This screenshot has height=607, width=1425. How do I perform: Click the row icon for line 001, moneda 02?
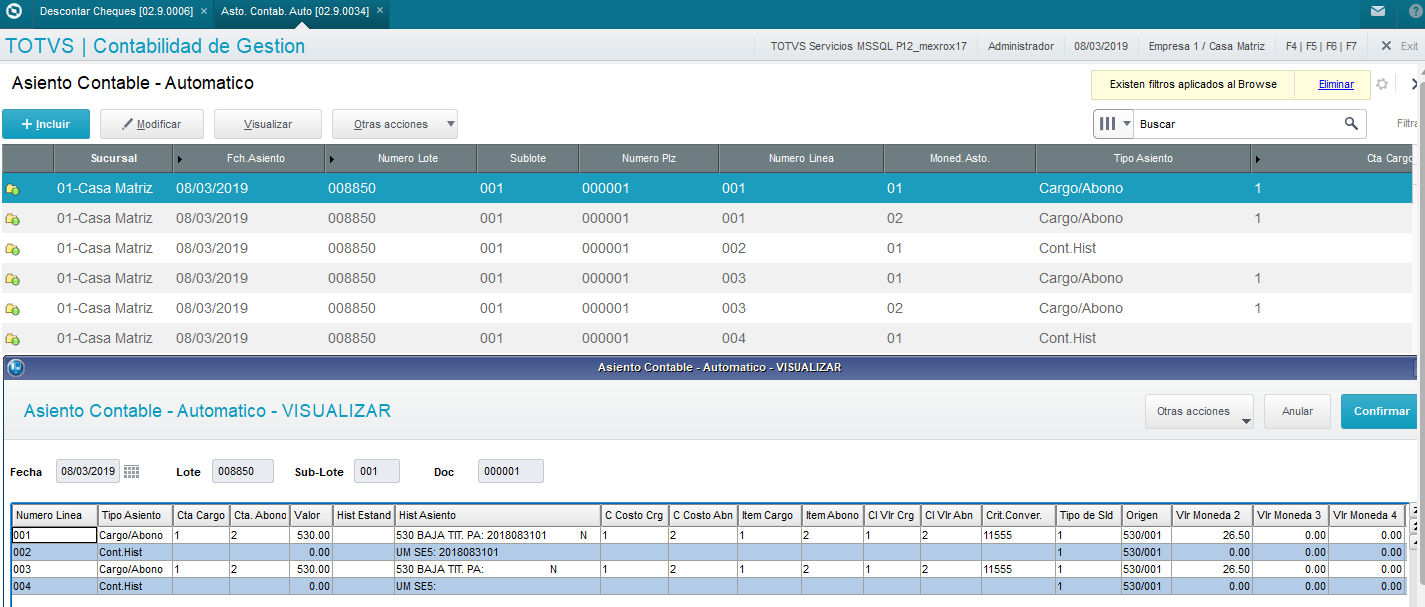coord(13,219)
